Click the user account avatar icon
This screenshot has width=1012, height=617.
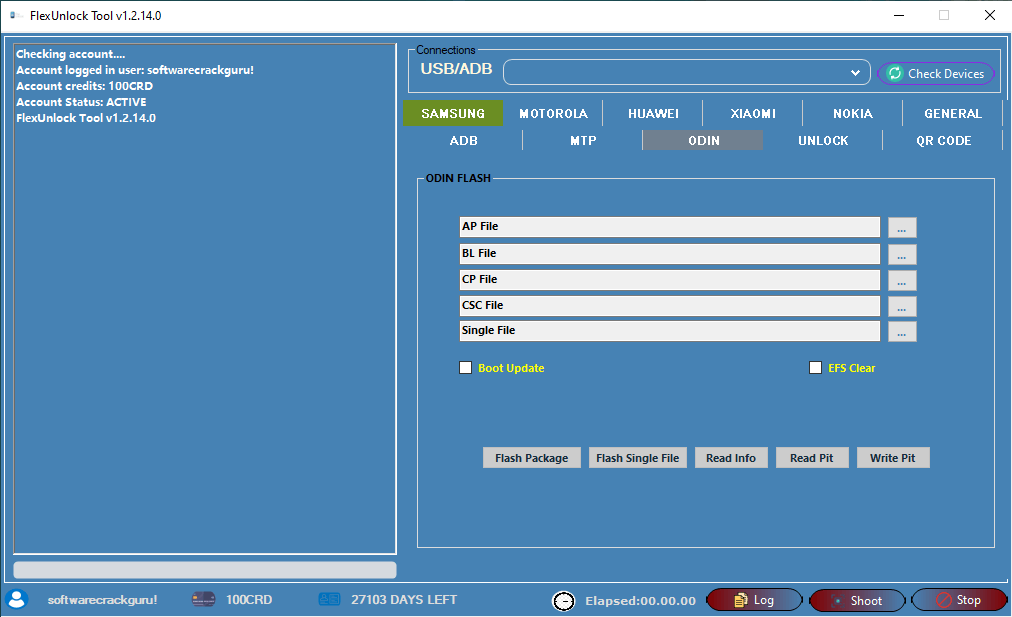click(17, 599)
